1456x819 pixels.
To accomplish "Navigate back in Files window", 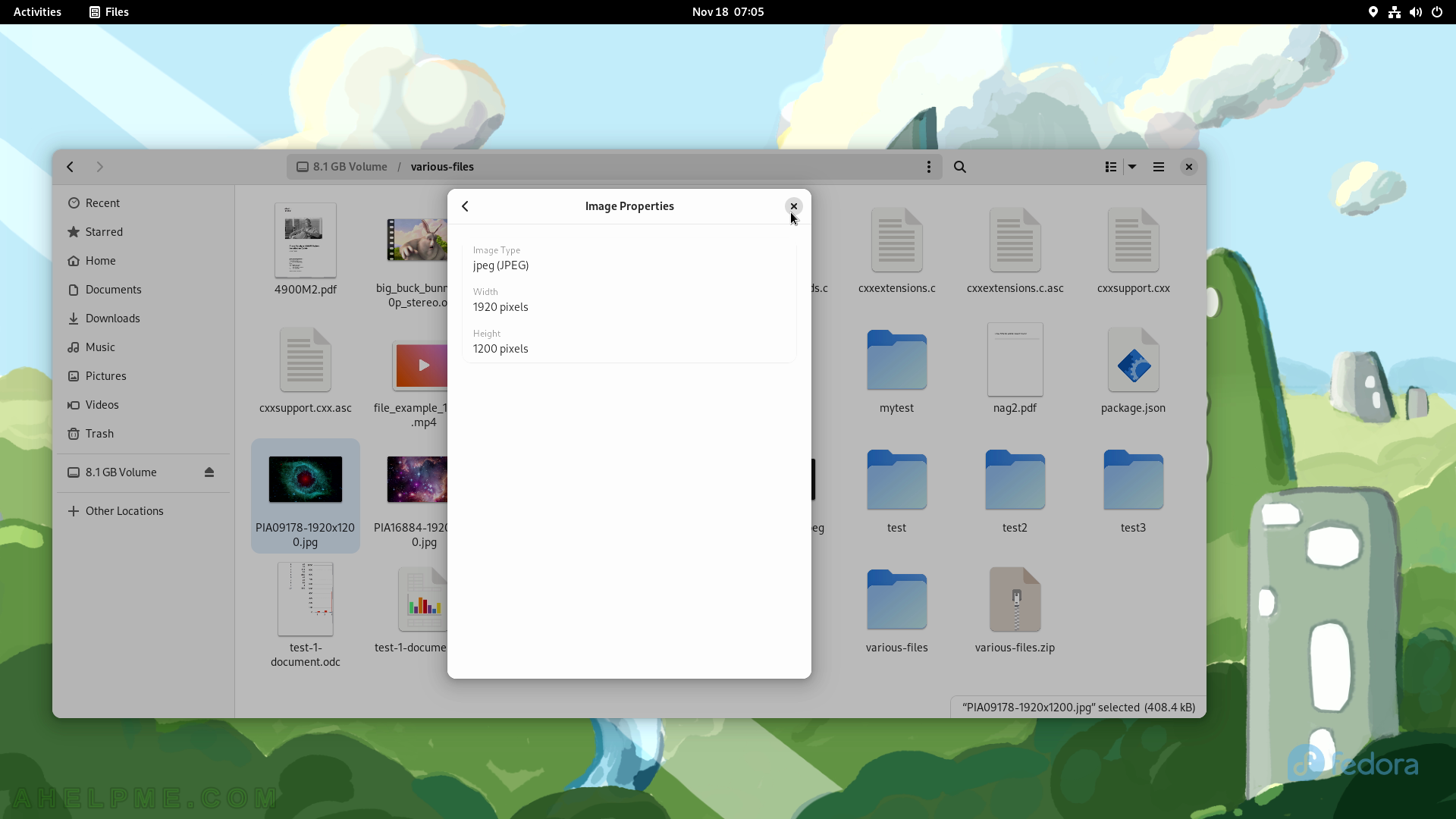I will coord(70,167).
